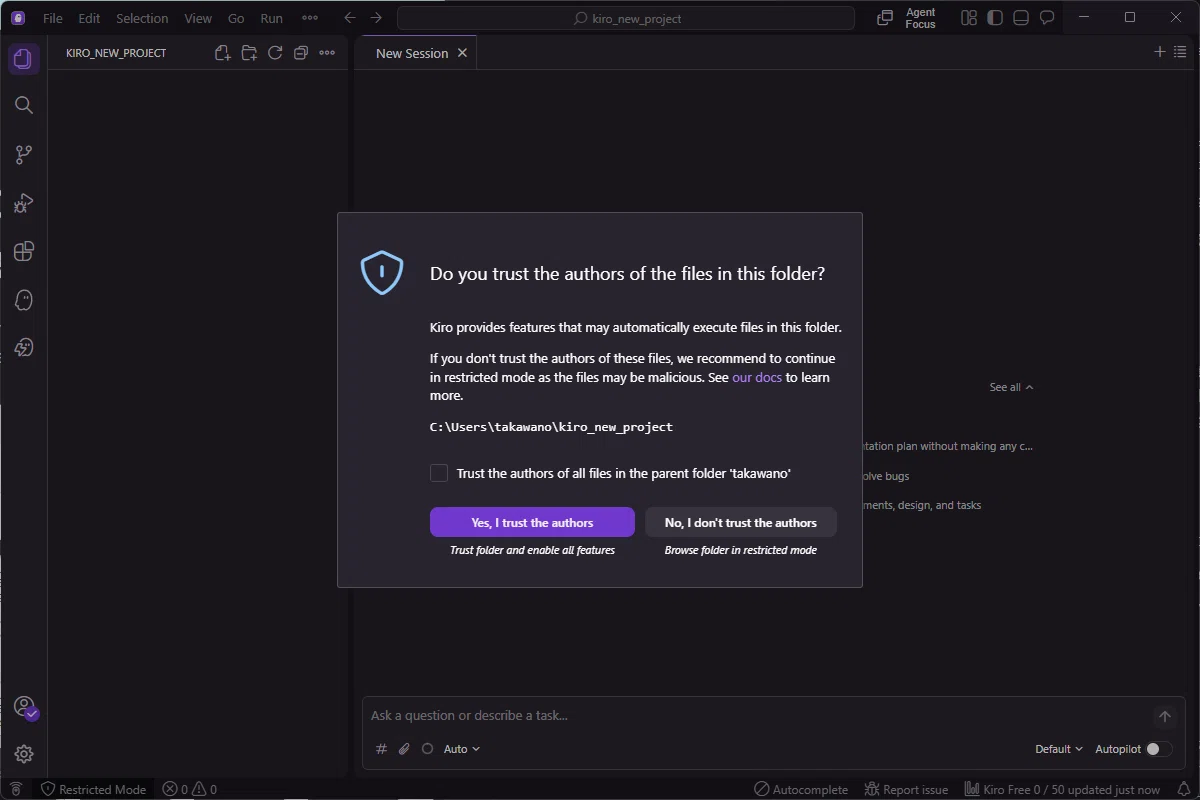Click No, I don't trust the authors

pyautogui.click(x=741, y=522)
